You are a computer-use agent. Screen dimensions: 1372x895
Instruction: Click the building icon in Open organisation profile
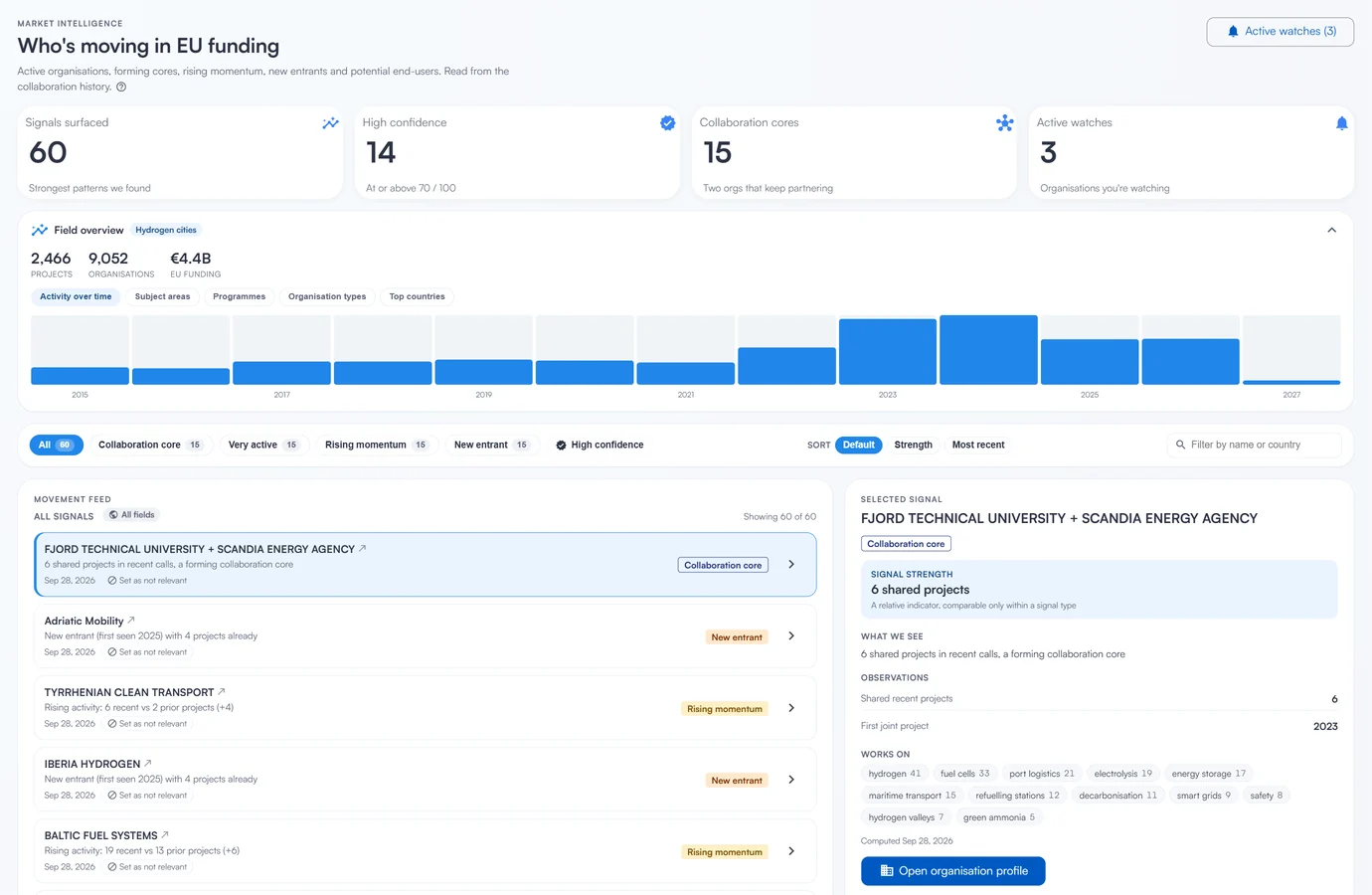pos(887,870)
